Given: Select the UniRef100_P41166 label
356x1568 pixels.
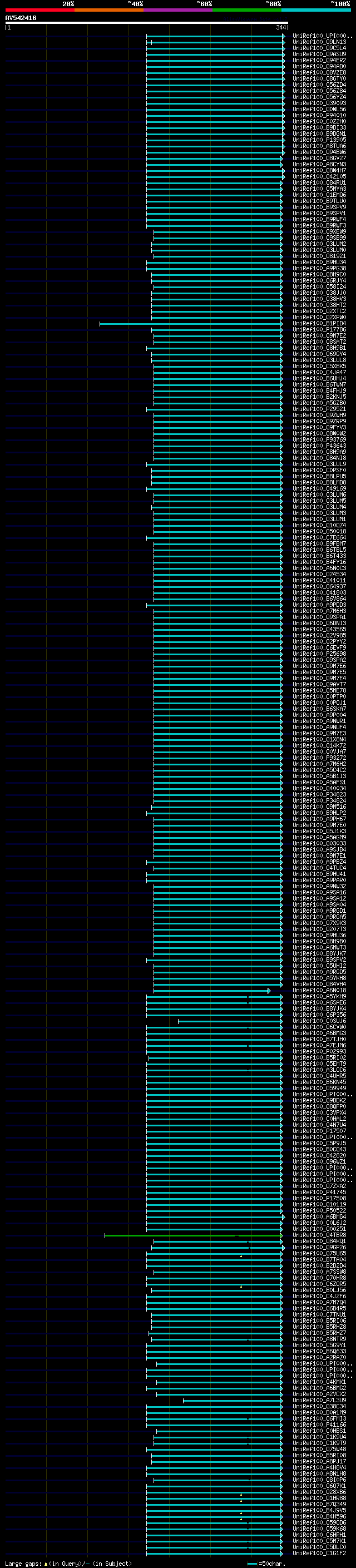Looking at the screenshot, I should (319, 1425).
